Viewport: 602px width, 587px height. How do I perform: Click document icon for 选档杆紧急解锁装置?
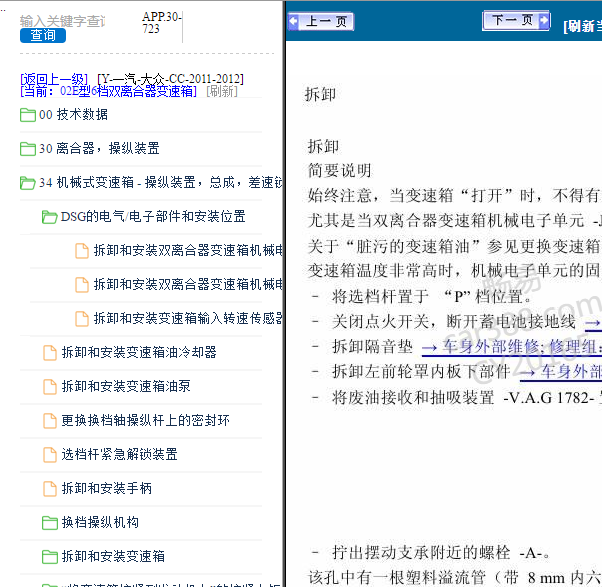[50, 455]
